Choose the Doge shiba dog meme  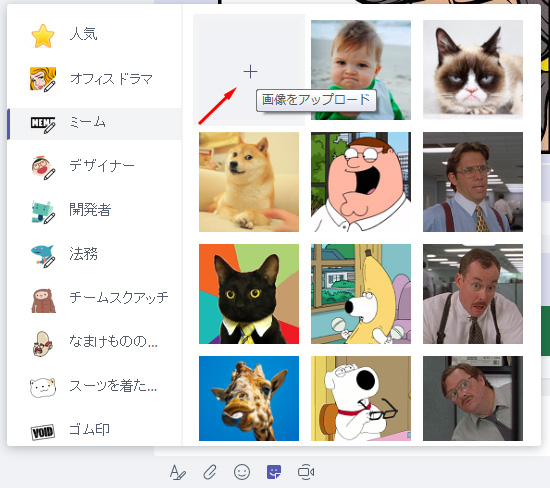(x=249, y=182)
